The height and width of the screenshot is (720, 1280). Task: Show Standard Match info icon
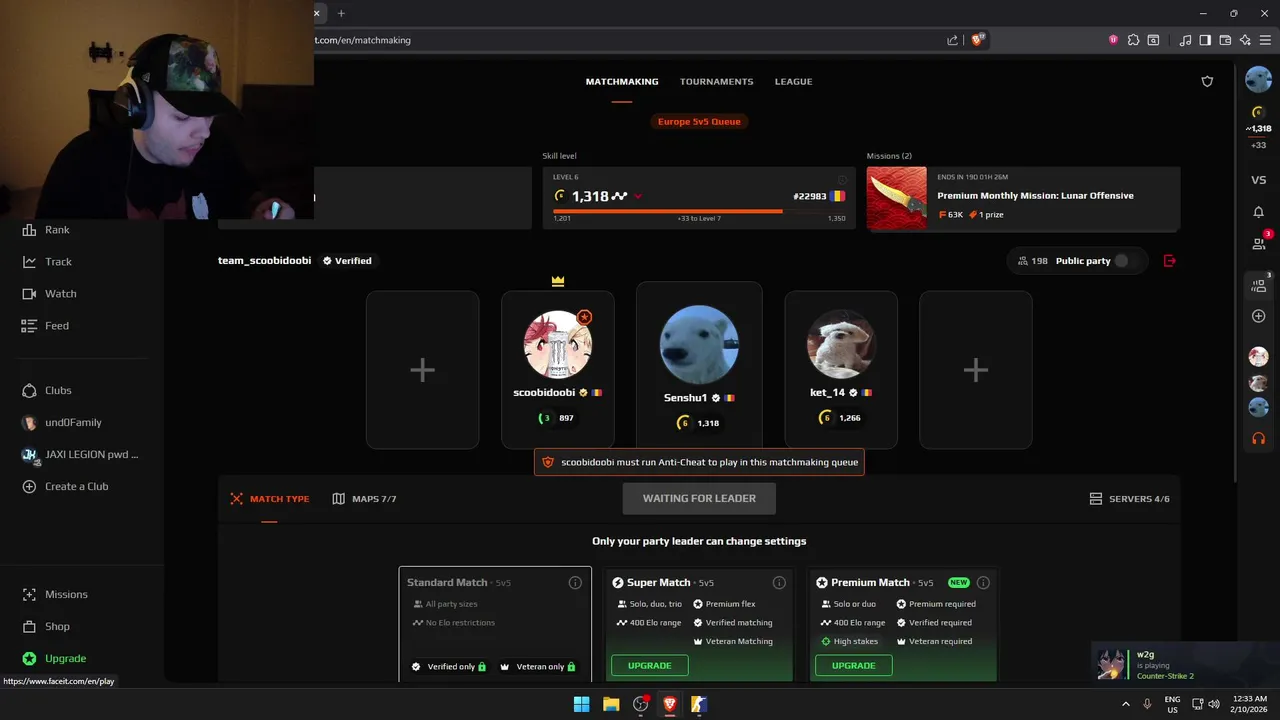tap(575, 583)
